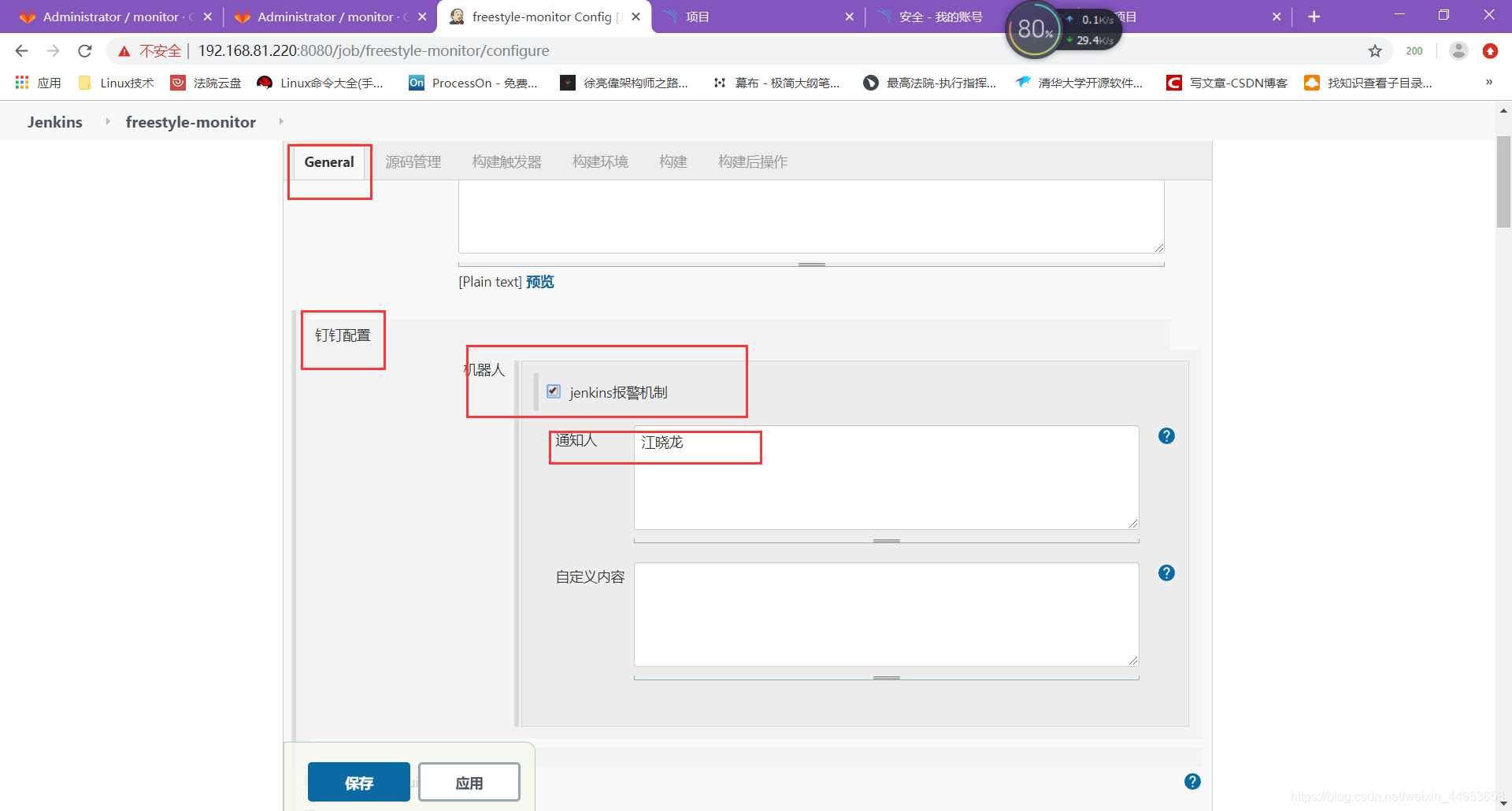1512x811 pixels.
Task: Open the 法院云盘 bookmark
Action: 206,83
